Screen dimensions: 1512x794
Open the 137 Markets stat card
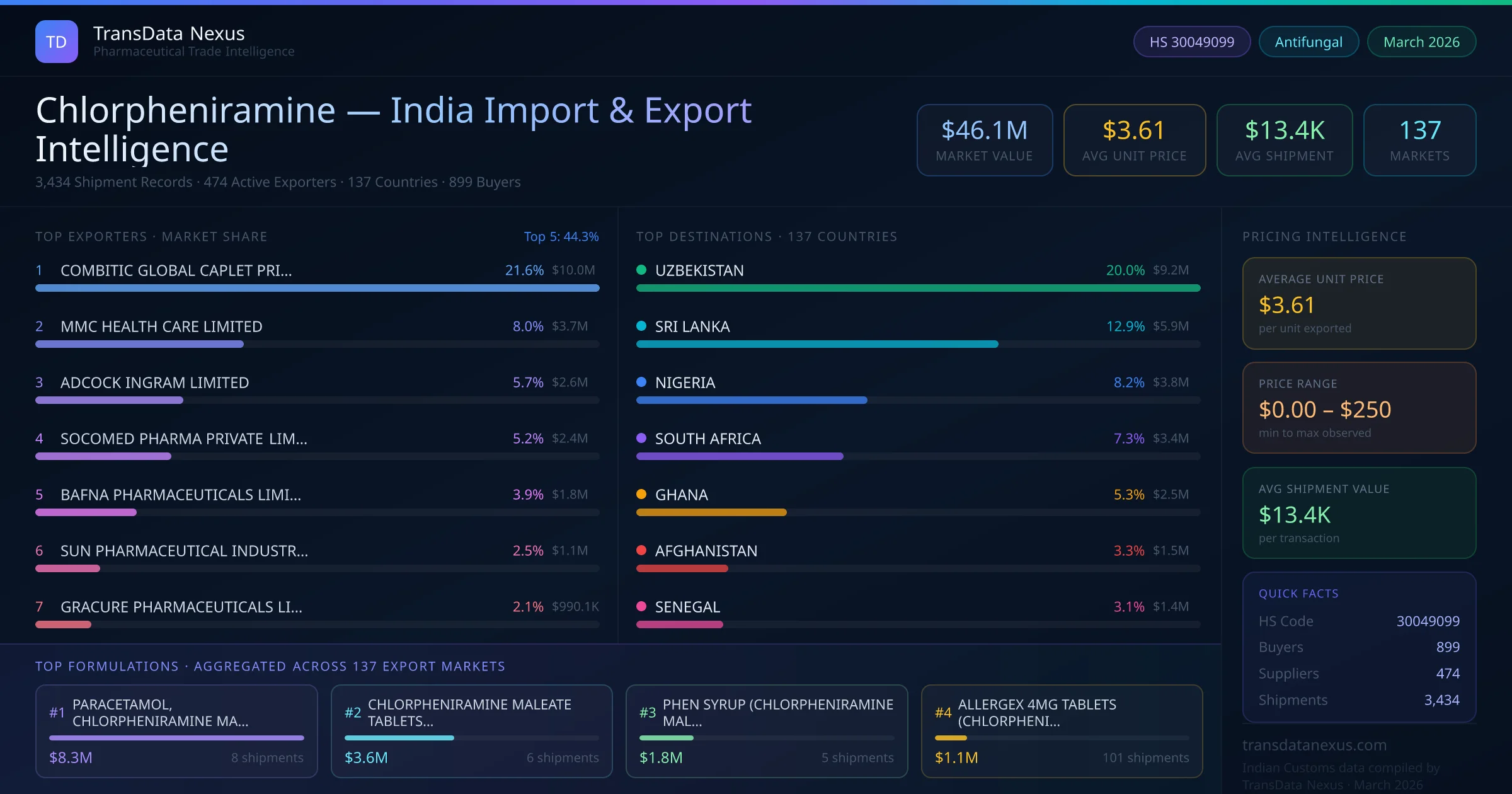(x=1419, y=140)
